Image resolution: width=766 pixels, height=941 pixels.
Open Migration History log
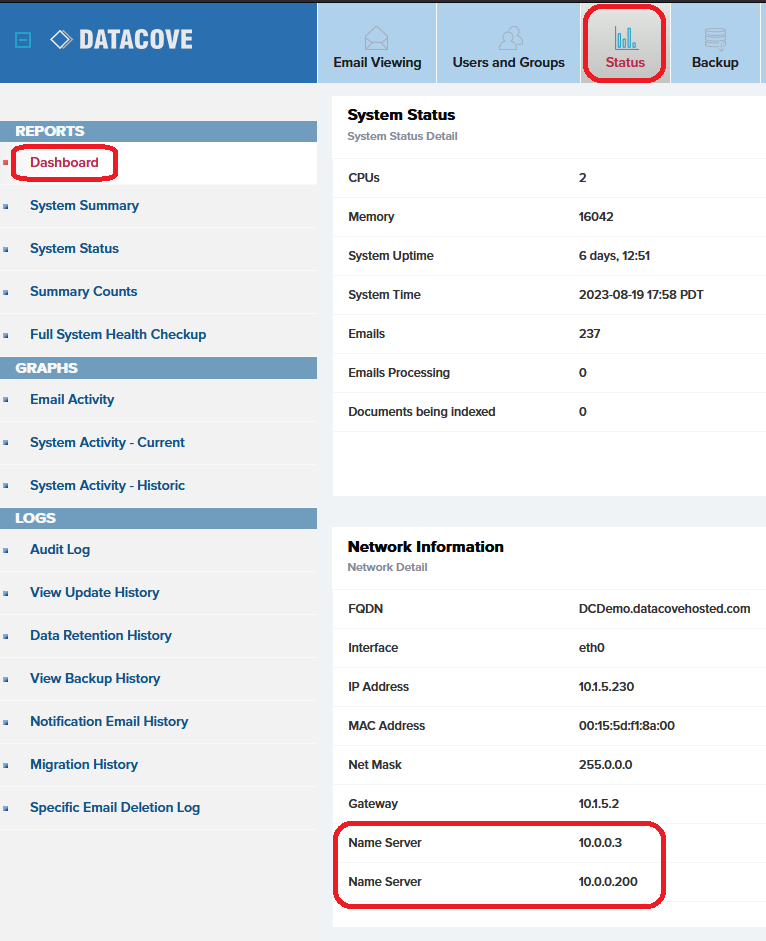(x=84, y=765)
